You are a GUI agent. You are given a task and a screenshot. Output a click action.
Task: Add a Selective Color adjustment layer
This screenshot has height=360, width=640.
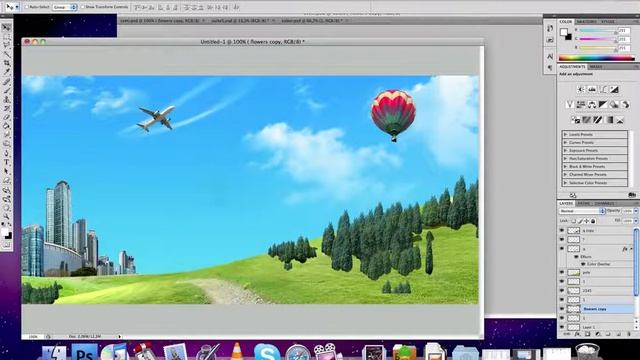[620, 120]
